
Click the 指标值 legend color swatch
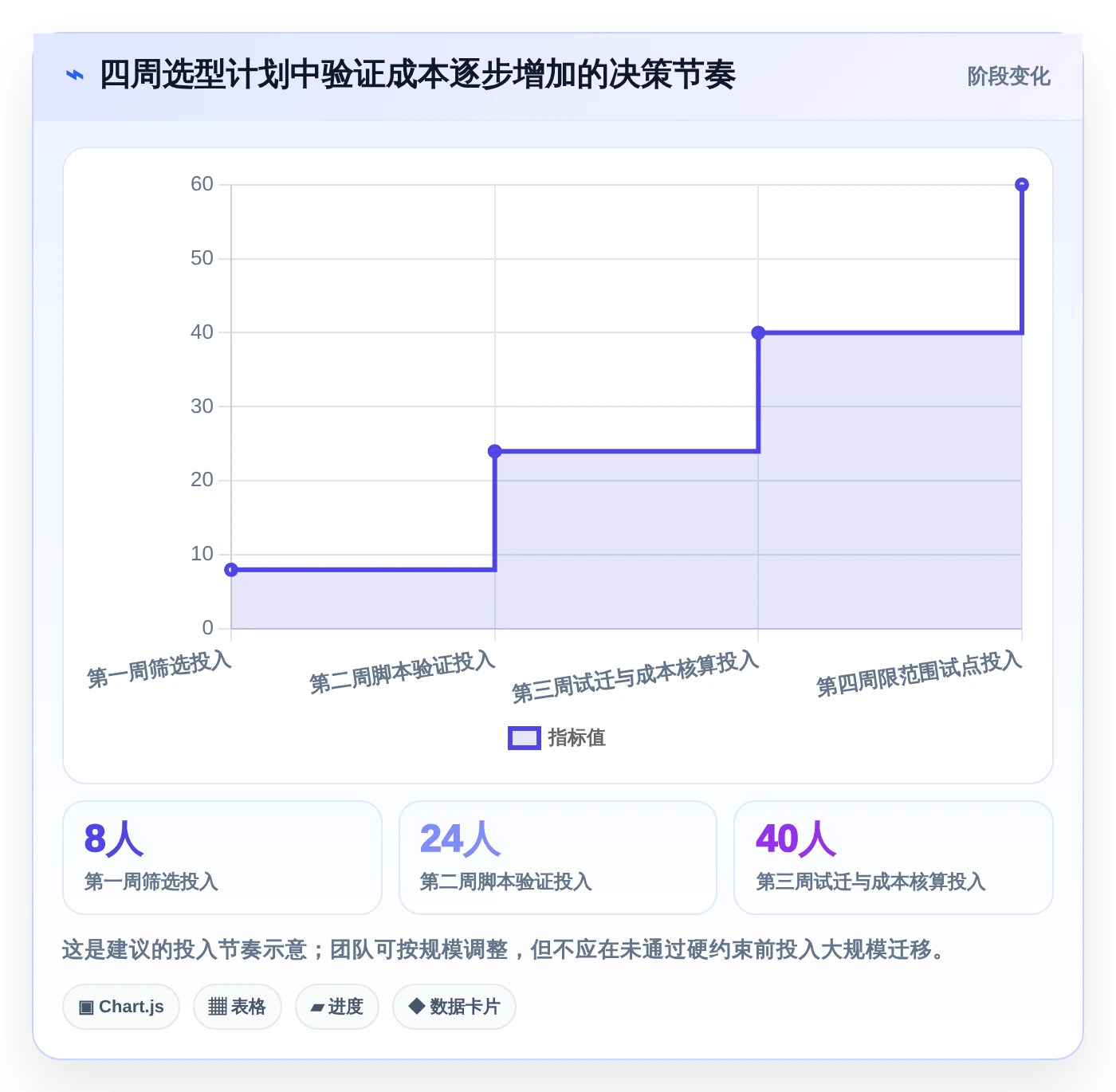(525, 738)
